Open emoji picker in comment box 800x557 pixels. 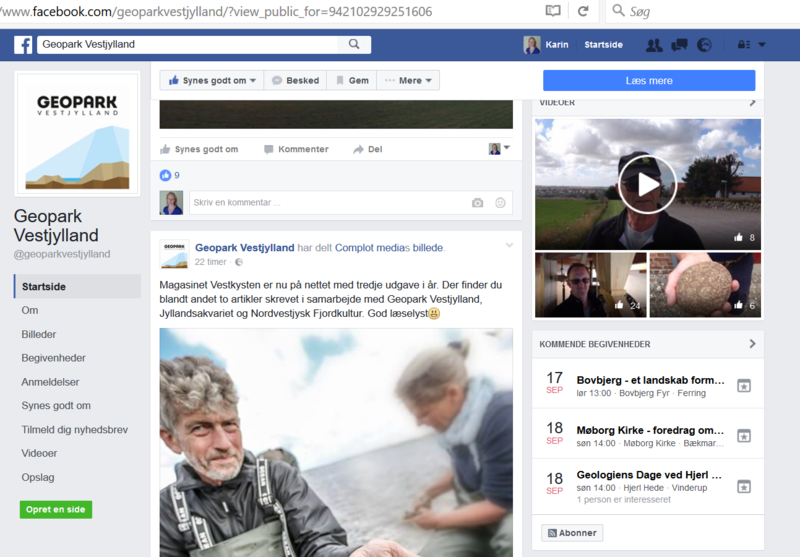tap(501, 203)
